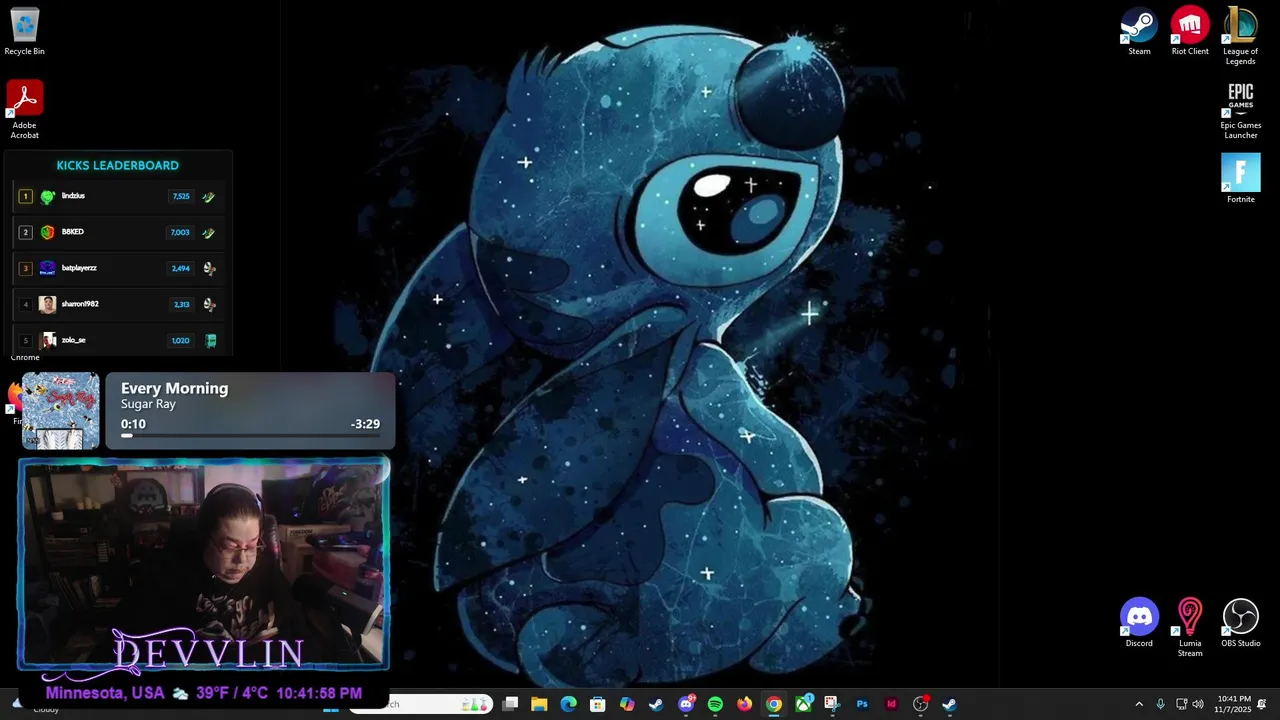Select the lindzius leaderboard row
This screenshot has height=720, width=1280.
click(x=118, y=196)
